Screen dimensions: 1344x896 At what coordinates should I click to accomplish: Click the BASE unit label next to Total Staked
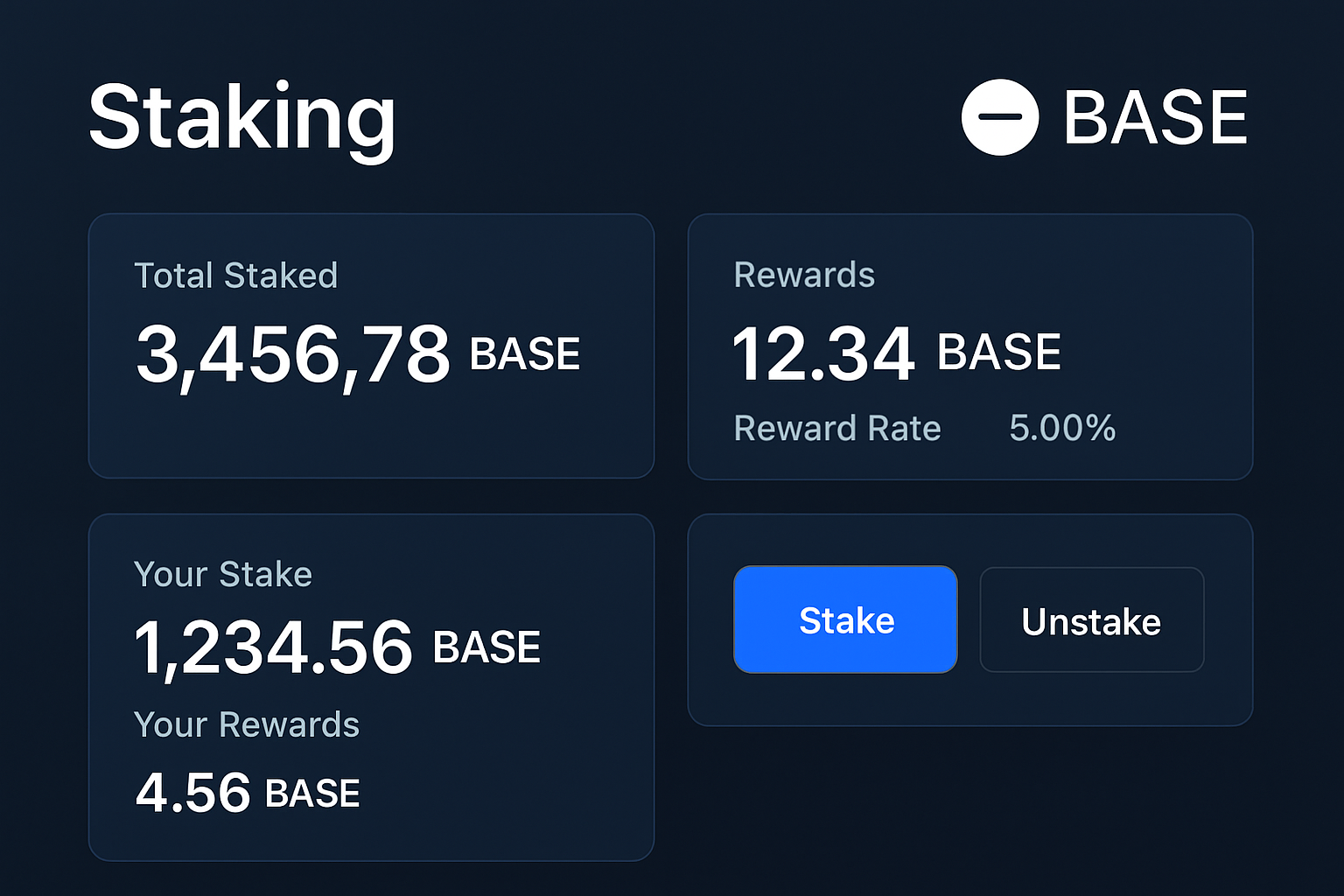pos(523,353)
